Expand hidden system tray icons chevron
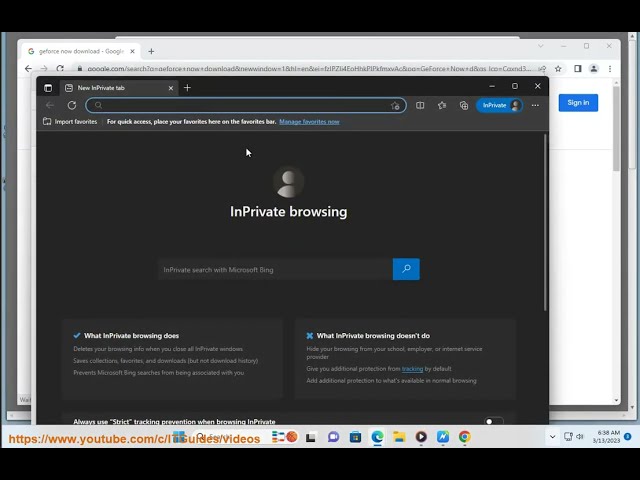 pos(552,437)
